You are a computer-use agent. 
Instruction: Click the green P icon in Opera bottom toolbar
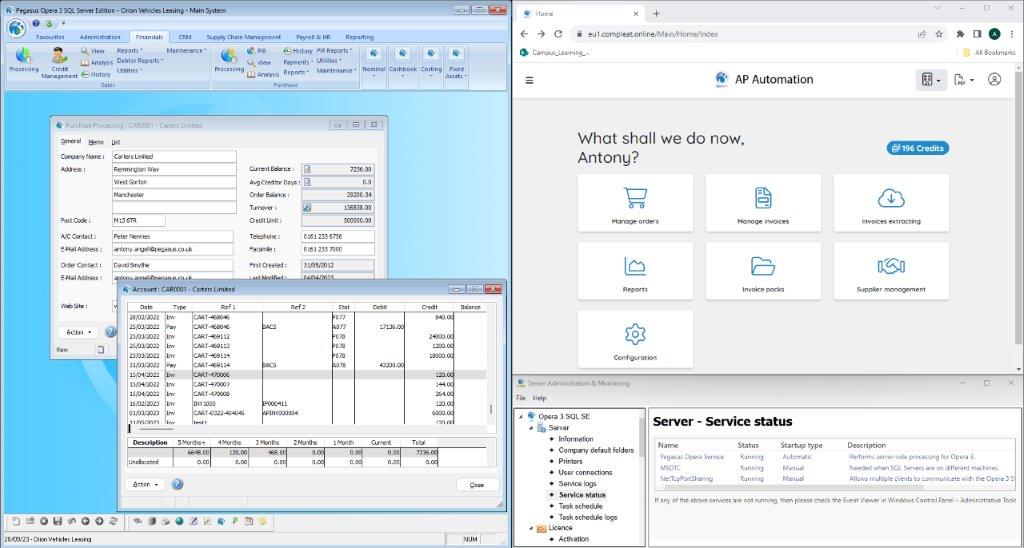234,521
